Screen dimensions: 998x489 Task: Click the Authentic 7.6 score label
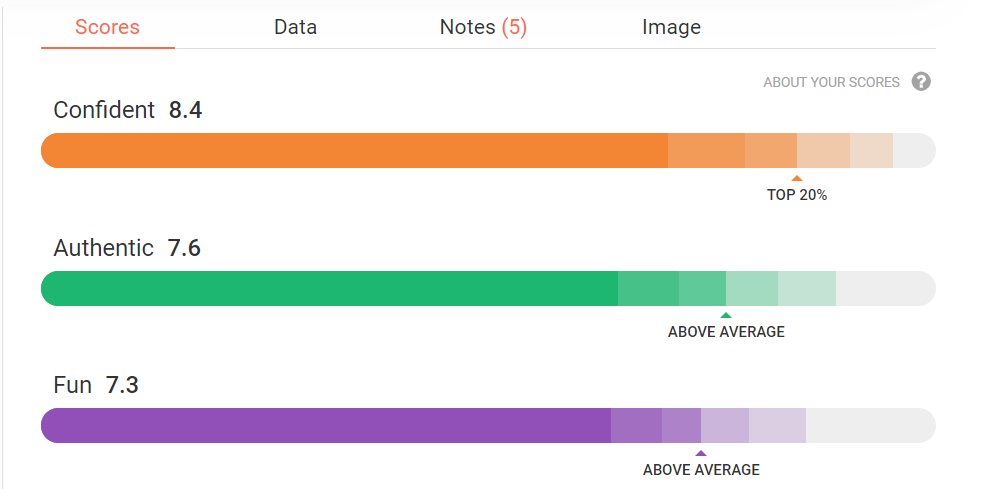coord(127,248)
